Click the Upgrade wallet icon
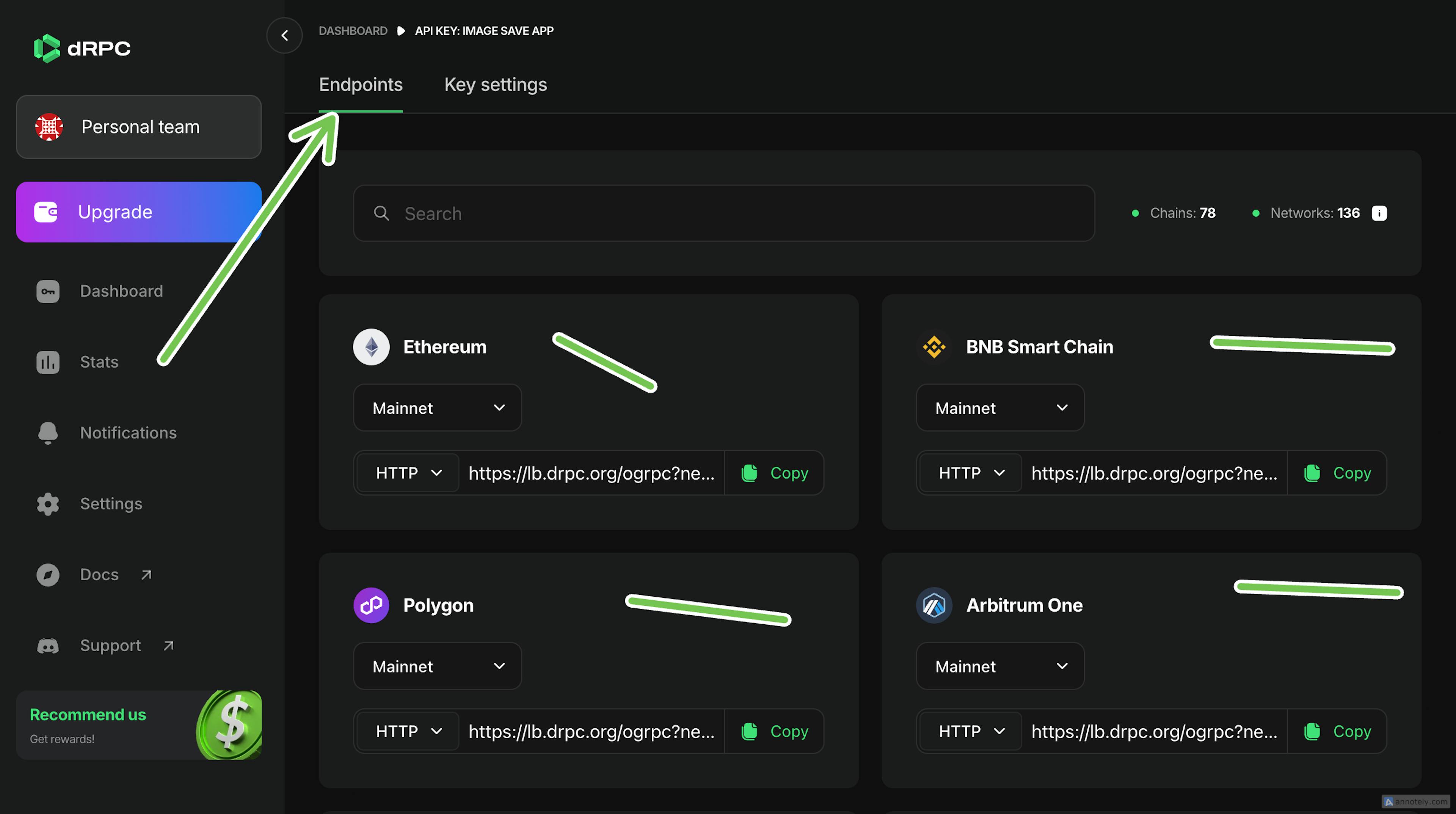 46,212
